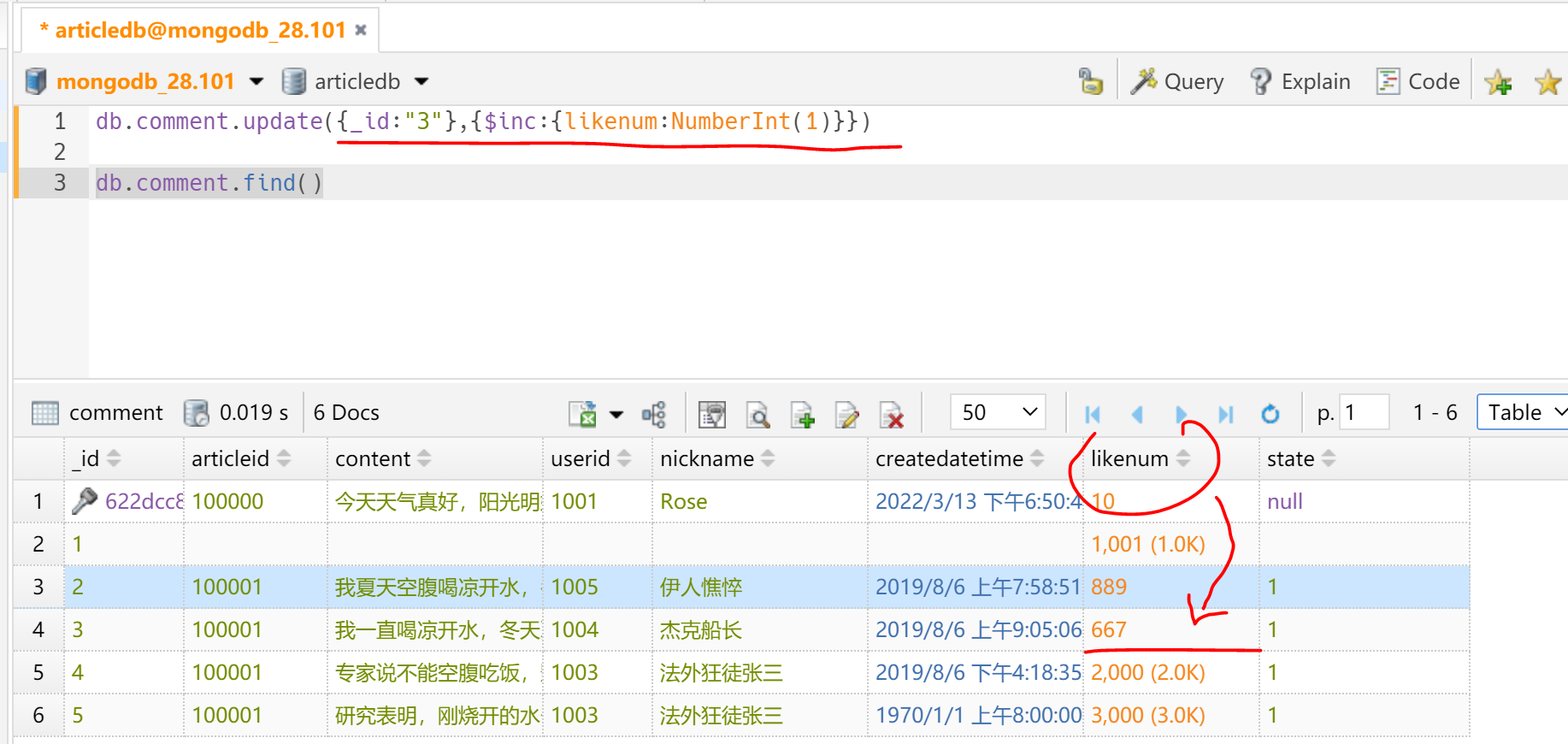Toggle sort on the likenum column
The image size is (1568, 744).
coord(1183,458)
